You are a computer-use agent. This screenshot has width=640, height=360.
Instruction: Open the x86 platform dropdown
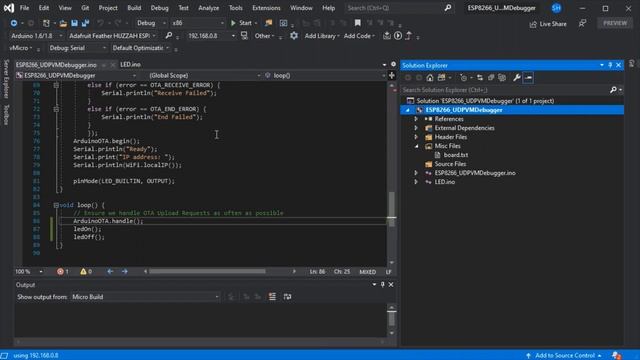pyautogui.click(x=198, y=23)
